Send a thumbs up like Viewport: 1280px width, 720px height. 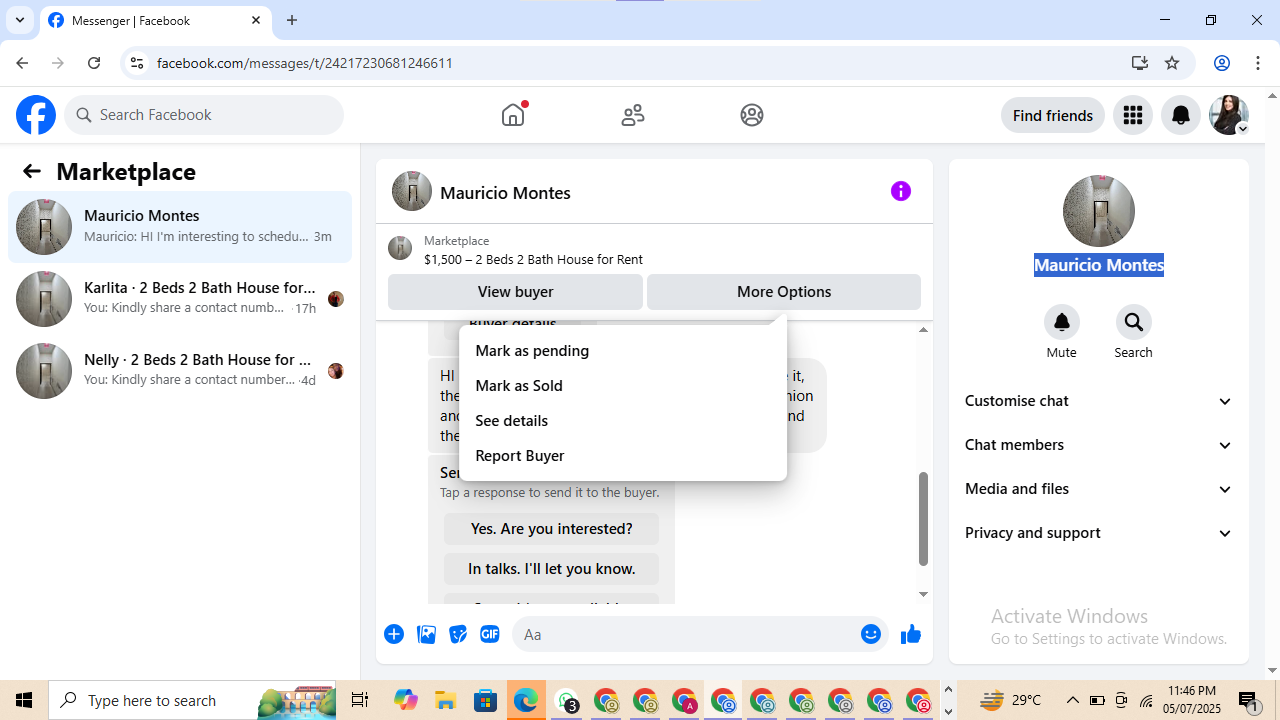[910, 634]
